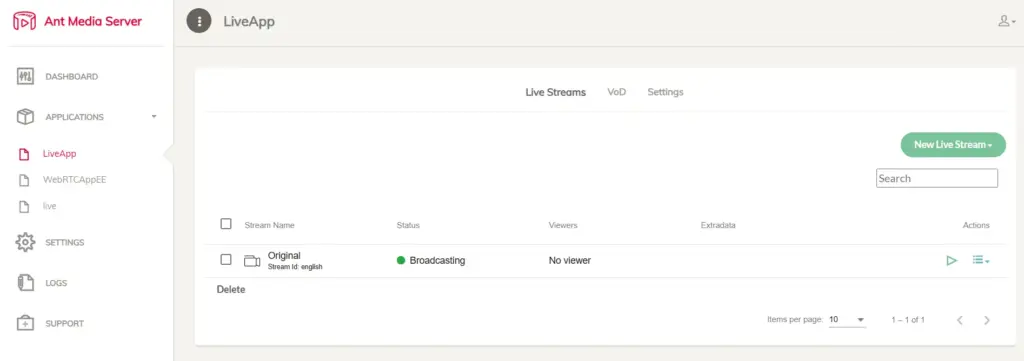1024x361 pixels.
Task: Go to previous page of streams
Action: click(x=959, y=320)
